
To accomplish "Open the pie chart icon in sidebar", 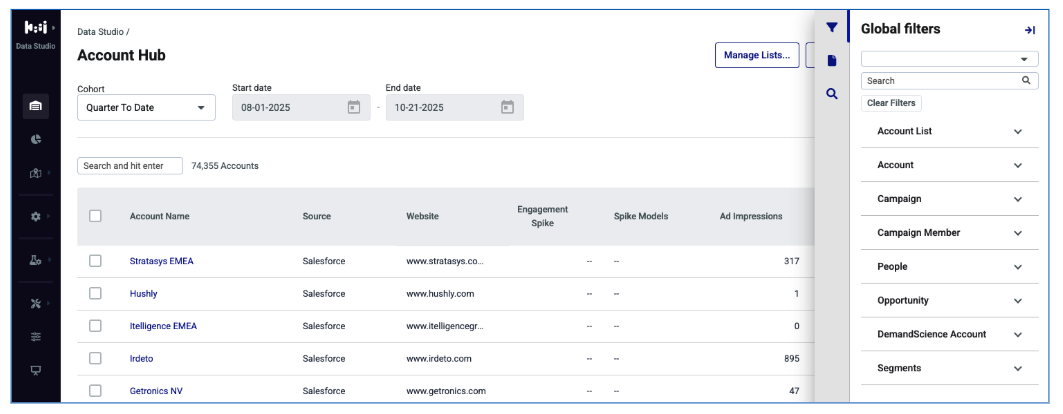I will click(x=36, y=140).
